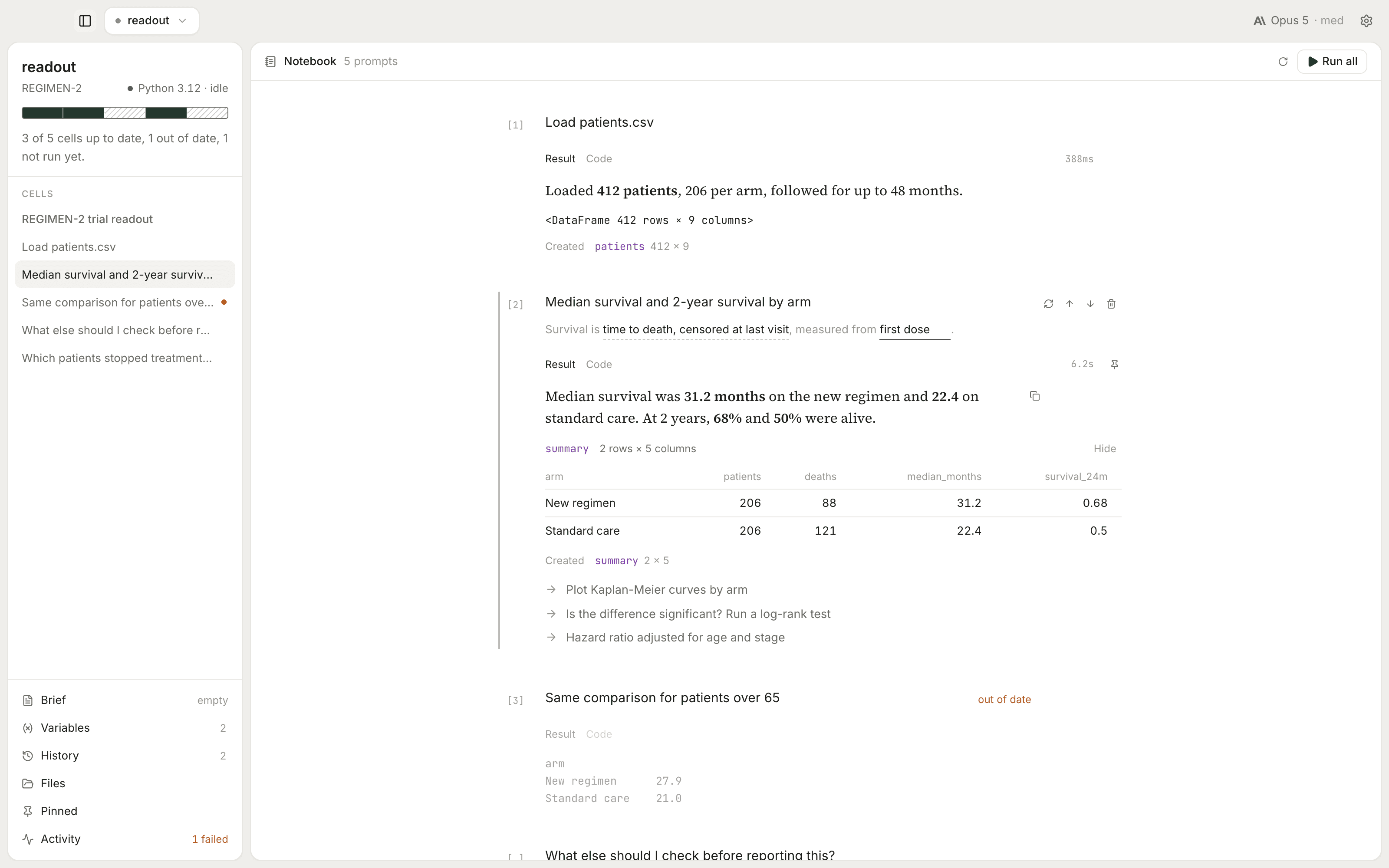The image size is (1389, 868).
Task: Move cell 2 down with the arrow
Action: (x=1090, y=304)
